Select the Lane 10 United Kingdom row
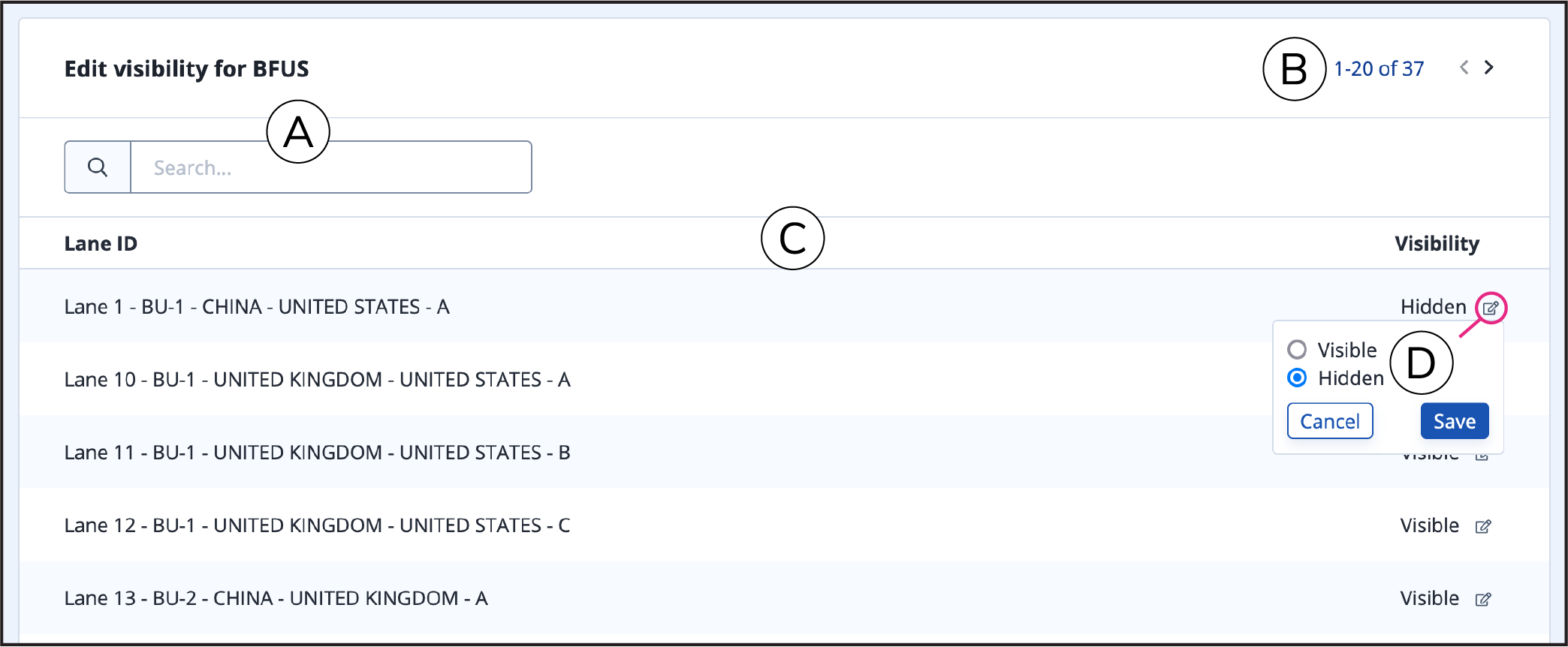This screenshot has width=1568, height=647. pyautogui.click(x=784, y=379)
